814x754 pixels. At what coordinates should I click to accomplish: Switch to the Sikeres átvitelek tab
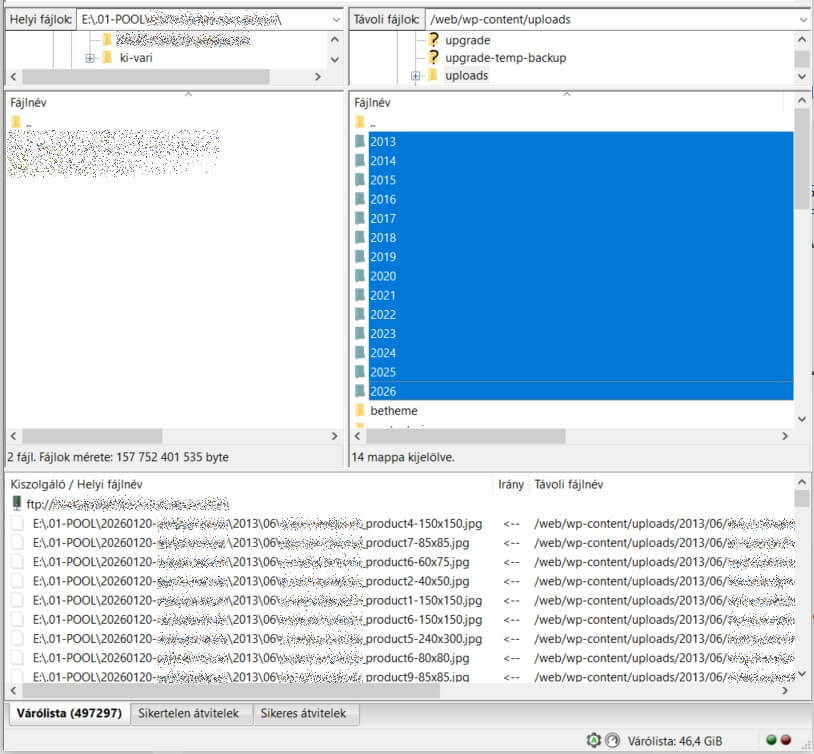click(x=303, y=714)
